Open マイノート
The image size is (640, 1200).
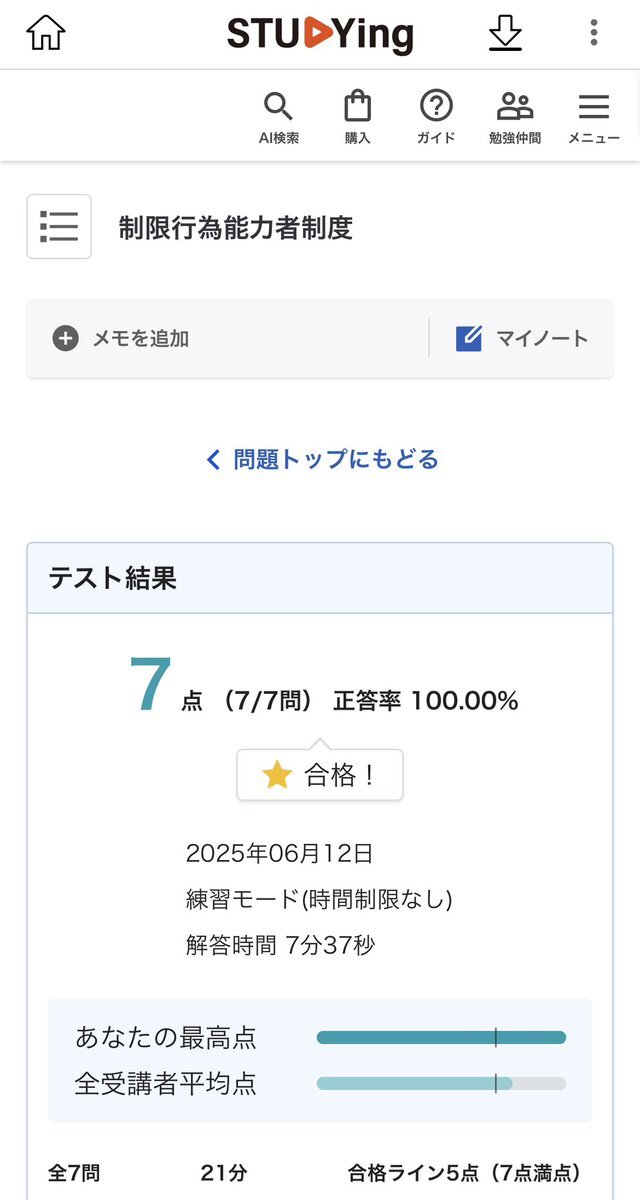[x=522, y=338]
